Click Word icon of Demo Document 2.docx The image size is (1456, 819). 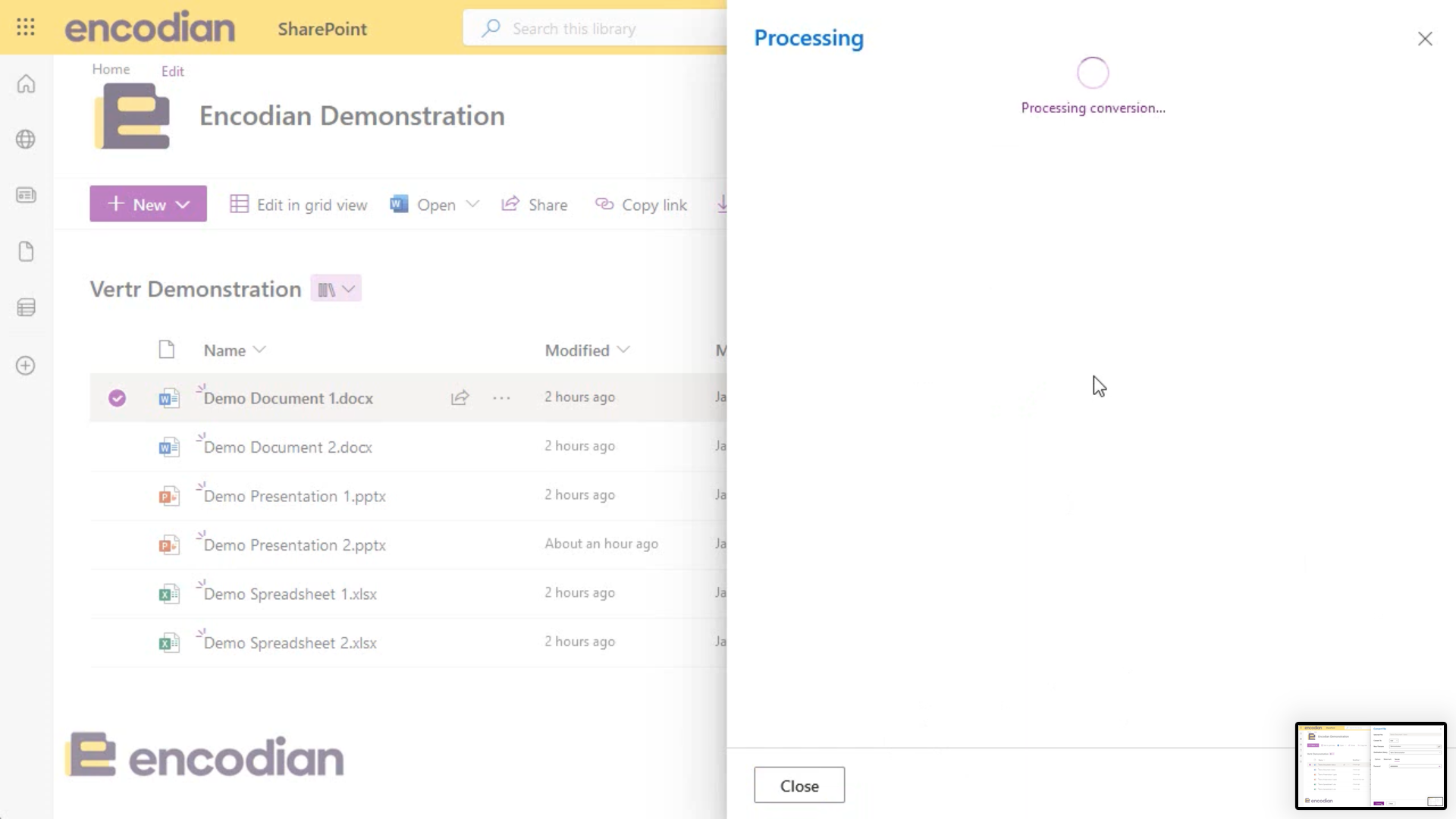pyautogui.click(x=168, y=447)
